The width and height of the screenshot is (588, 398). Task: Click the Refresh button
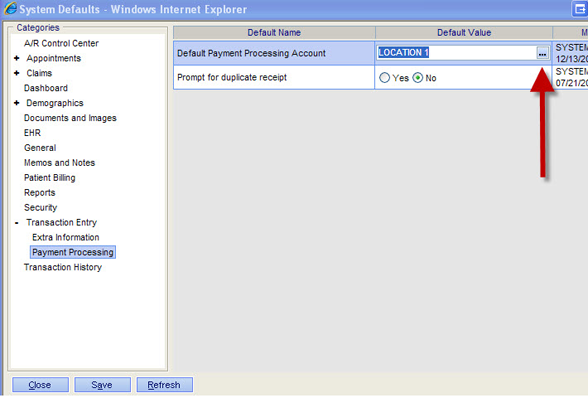coord(164,385)
